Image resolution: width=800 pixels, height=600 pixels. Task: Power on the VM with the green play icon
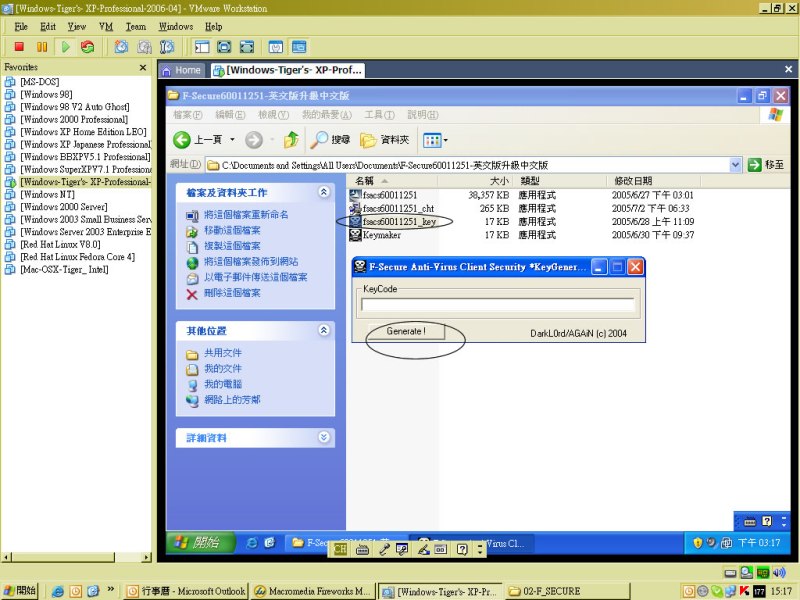click(65, 47)
